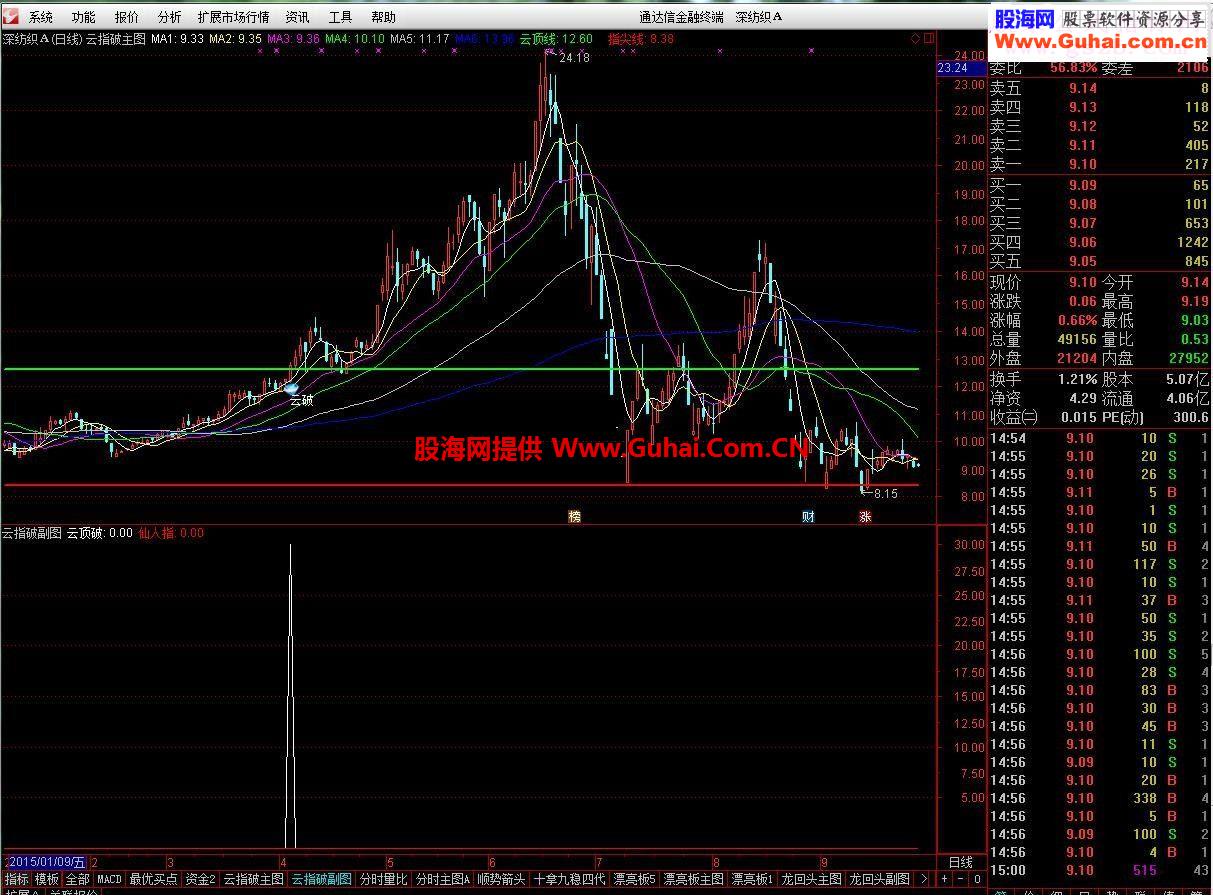1213x895 pixels.
Task: Click the plus button beside indicator tabs
Action: click(944, 879)
